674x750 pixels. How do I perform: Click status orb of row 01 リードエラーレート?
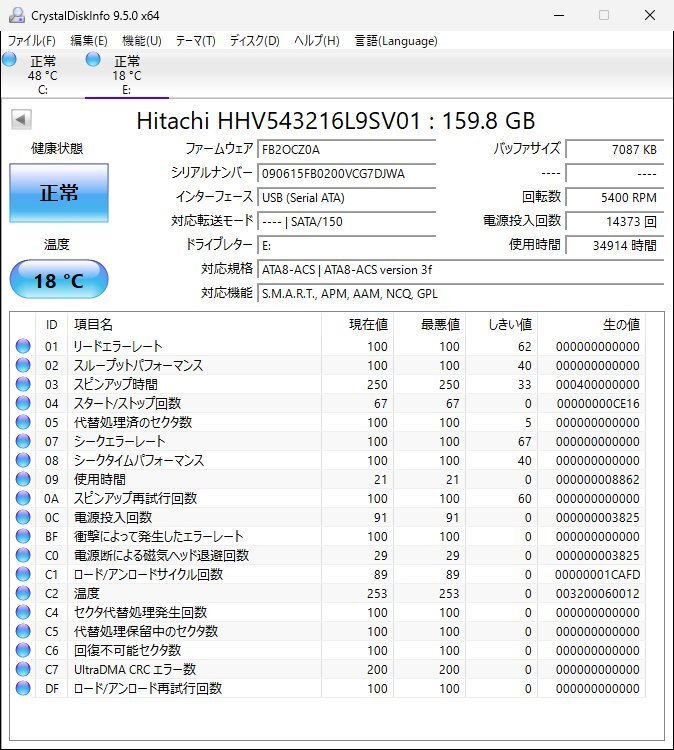click(x=23, y=346)
